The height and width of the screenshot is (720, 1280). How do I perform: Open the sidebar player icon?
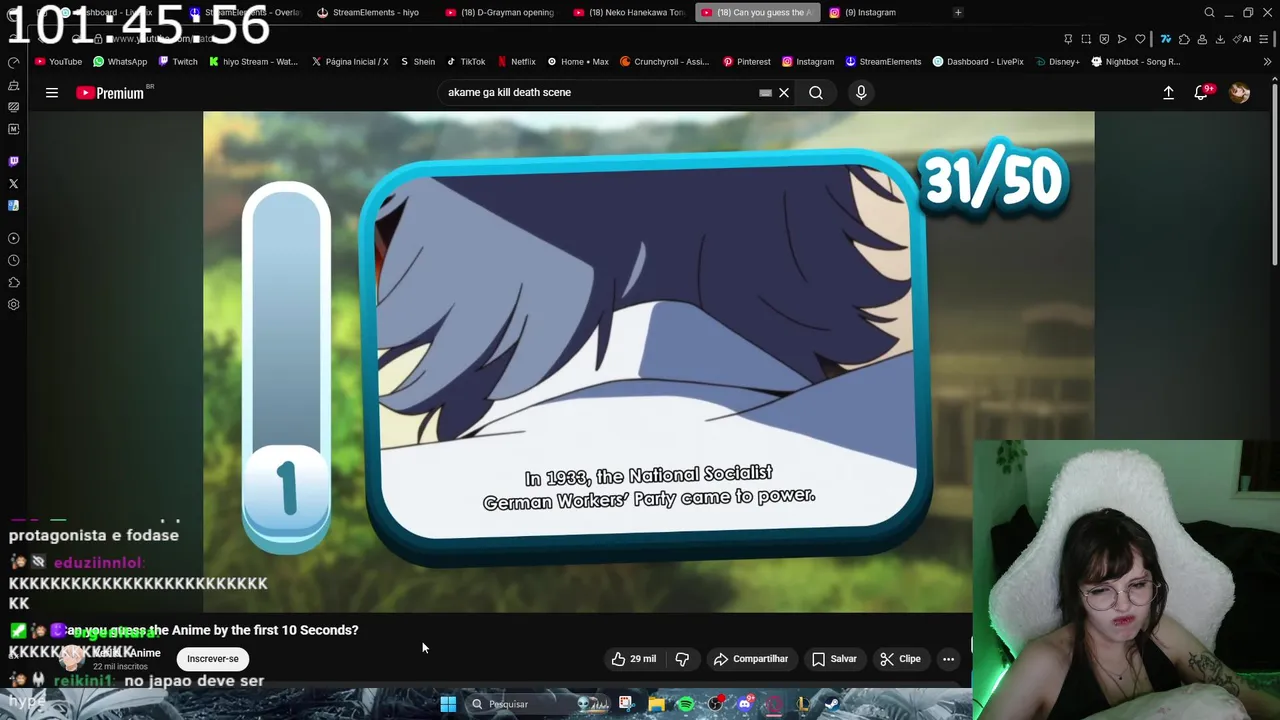click(13, 239)
